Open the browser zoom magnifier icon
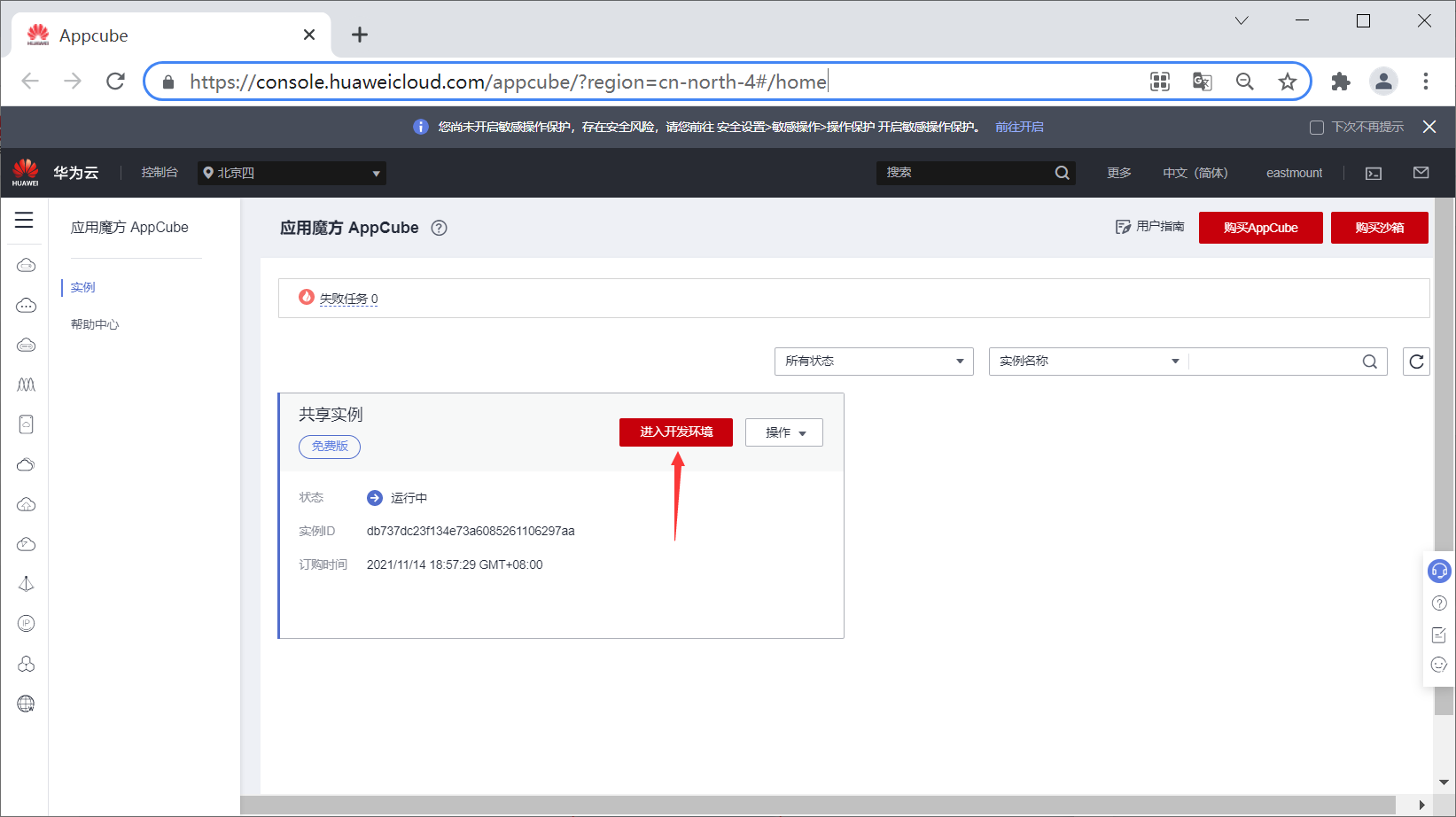1456x817 pixels. point(1245,82)
